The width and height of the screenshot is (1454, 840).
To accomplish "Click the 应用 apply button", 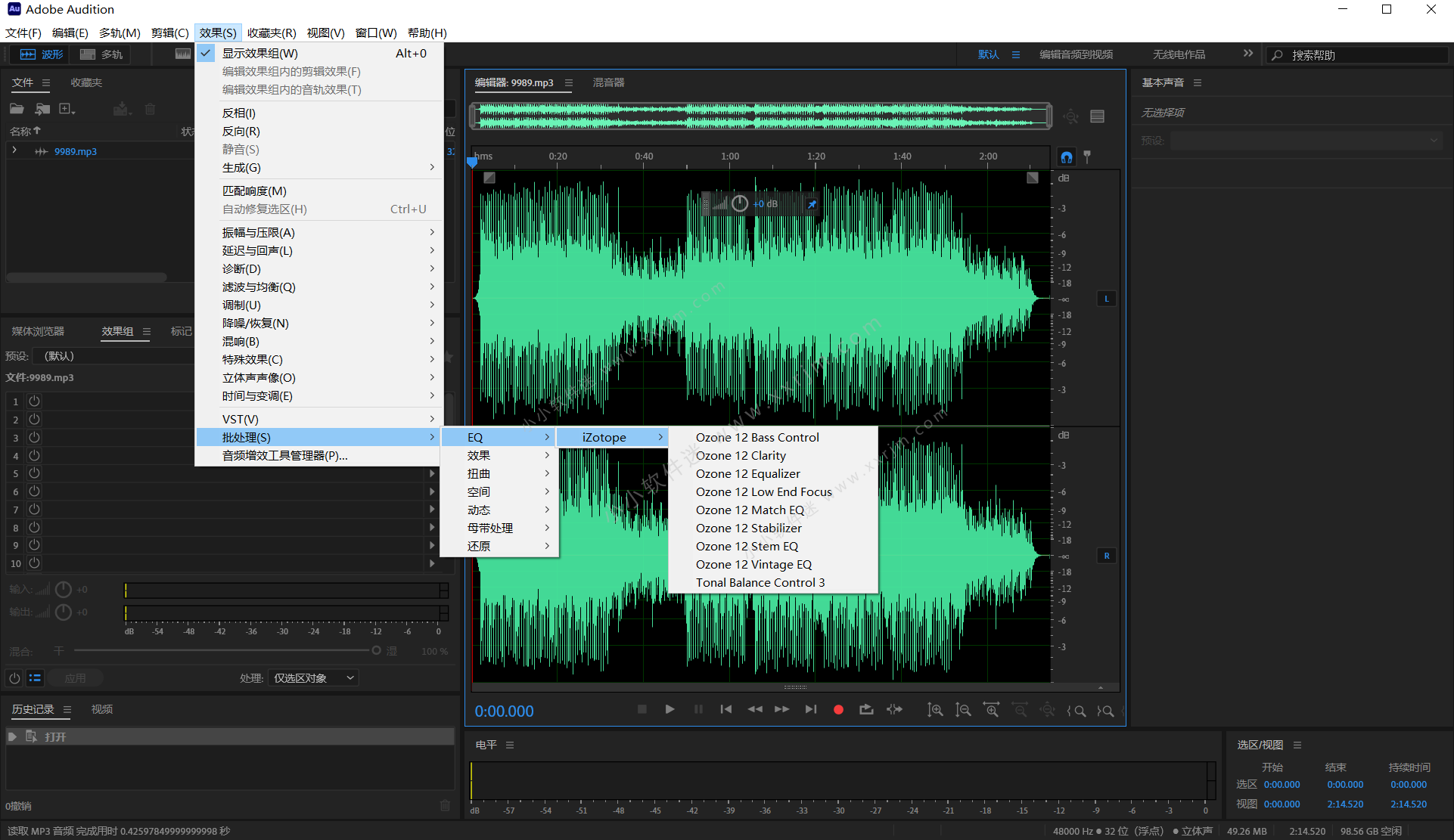I will coord(75,678).
